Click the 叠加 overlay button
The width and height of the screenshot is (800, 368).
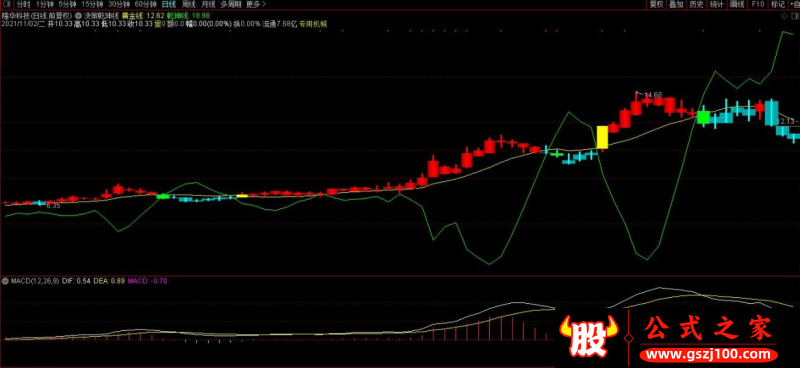click(676, 4)
